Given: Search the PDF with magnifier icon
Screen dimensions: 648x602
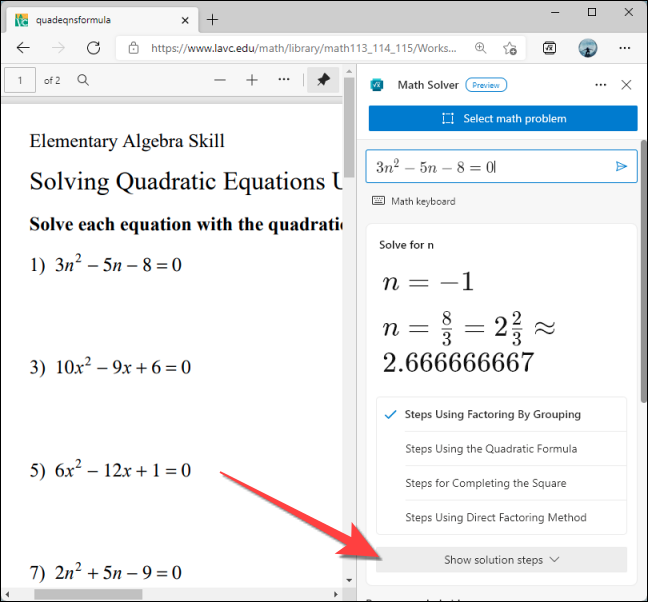Looking at the screenshot, I should coord(84,80).
